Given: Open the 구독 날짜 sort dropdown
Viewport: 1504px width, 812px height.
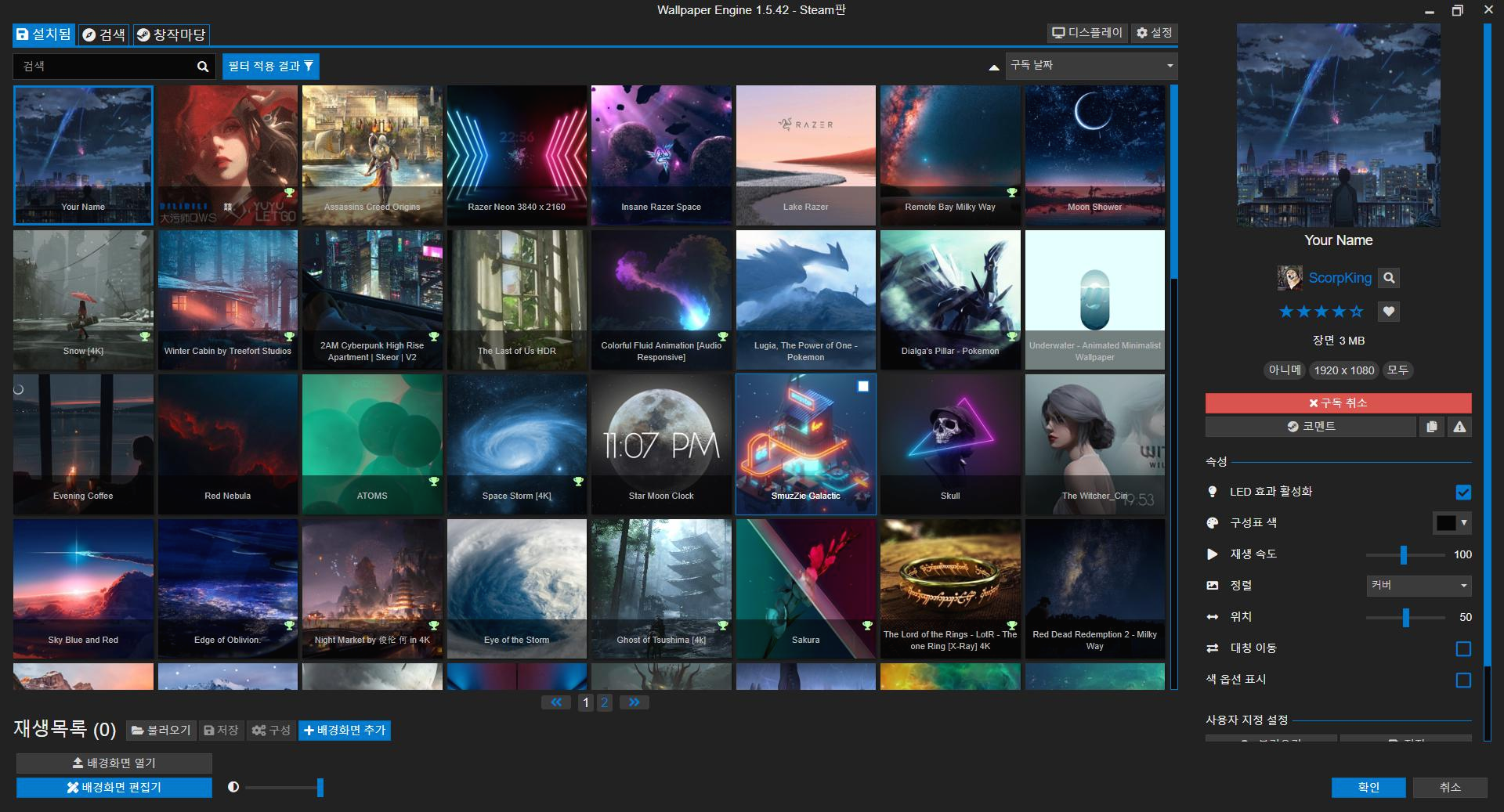Looking at the screenshot, I should click(x=1091, y=66).
